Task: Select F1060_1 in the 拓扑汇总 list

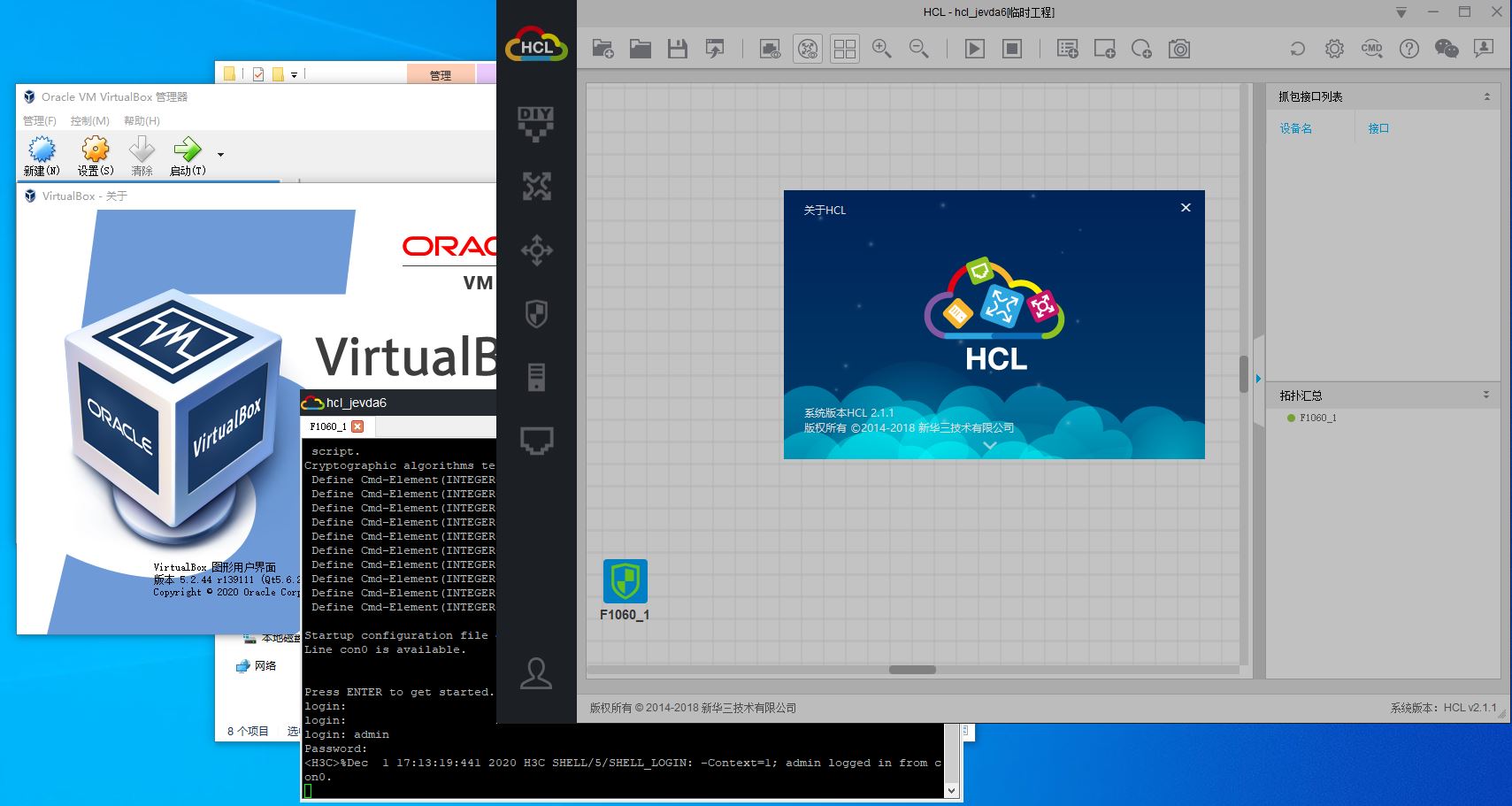Action: point(1317,418)
